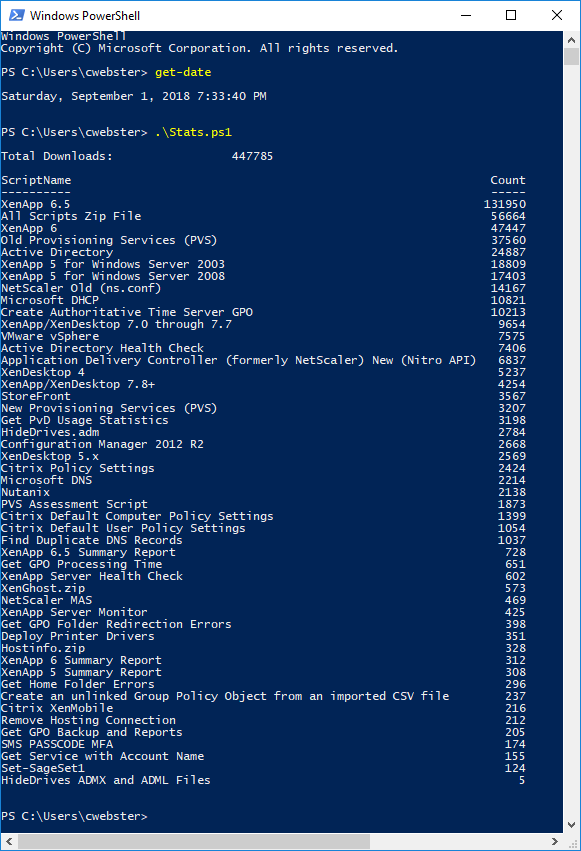
Task: Click the XenApp 6.5 count 131950
Action: 505,204
